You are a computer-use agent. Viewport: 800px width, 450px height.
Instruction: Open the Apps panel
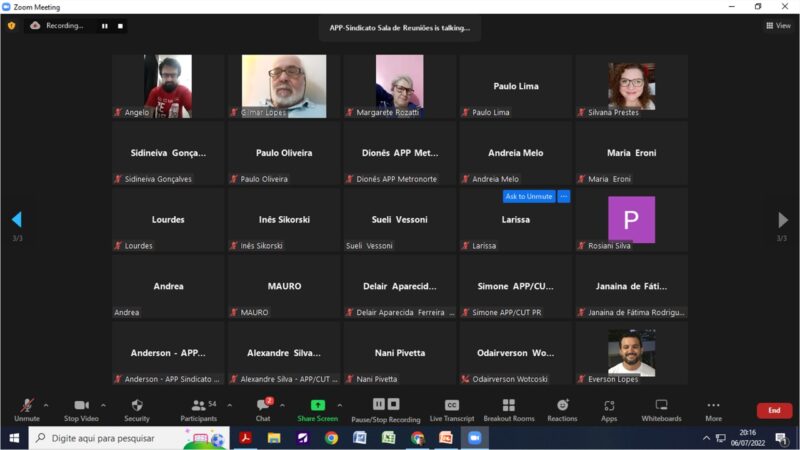click(x=609, y=408)
